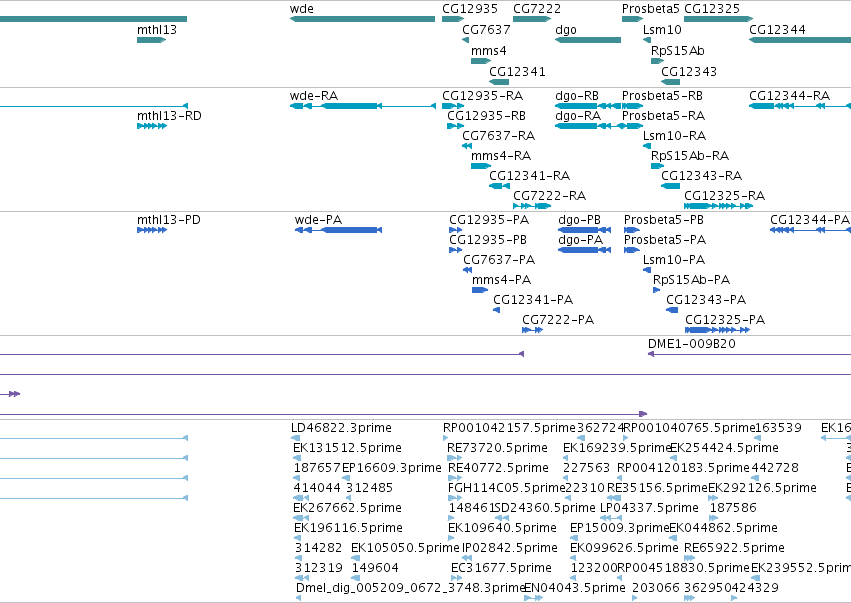Select the mms4 gene label
Viewport: 851px width, 603px height.
(x=488, y=50)
